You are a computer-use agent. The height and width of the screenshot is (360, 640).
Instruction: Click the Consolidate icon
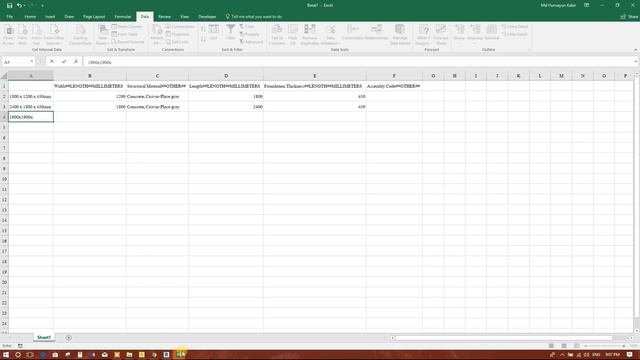coord(353,32)
